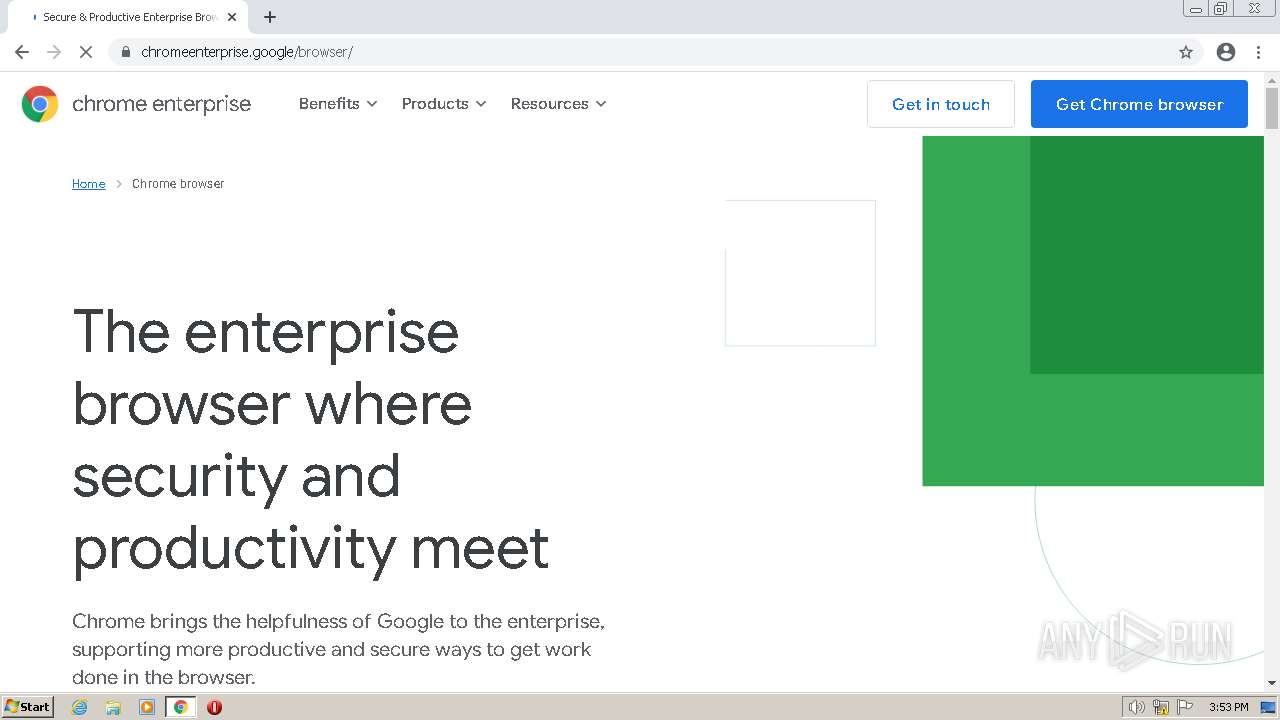The height and width of the screenshot is (720, 1280).
Task: Stop page loading with X button
Action: (x=86, y=52)
